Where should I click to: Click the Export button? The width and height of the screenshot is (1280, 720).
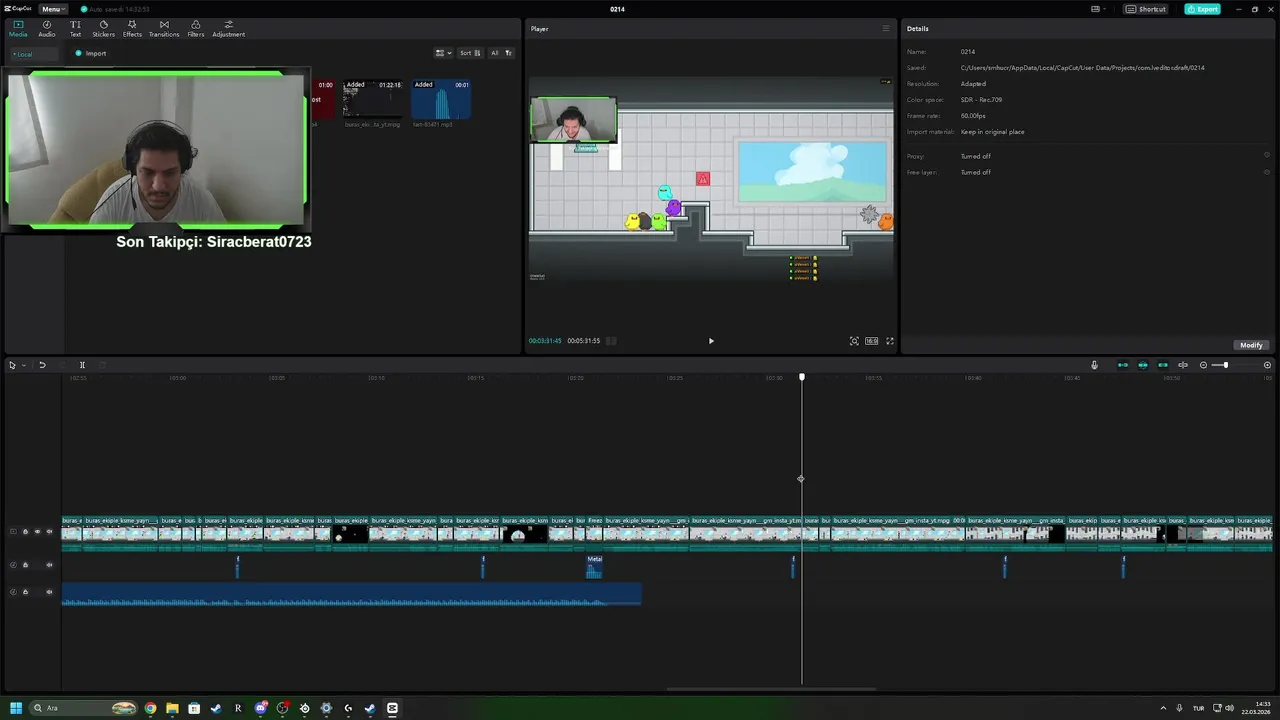(1202, 9)
